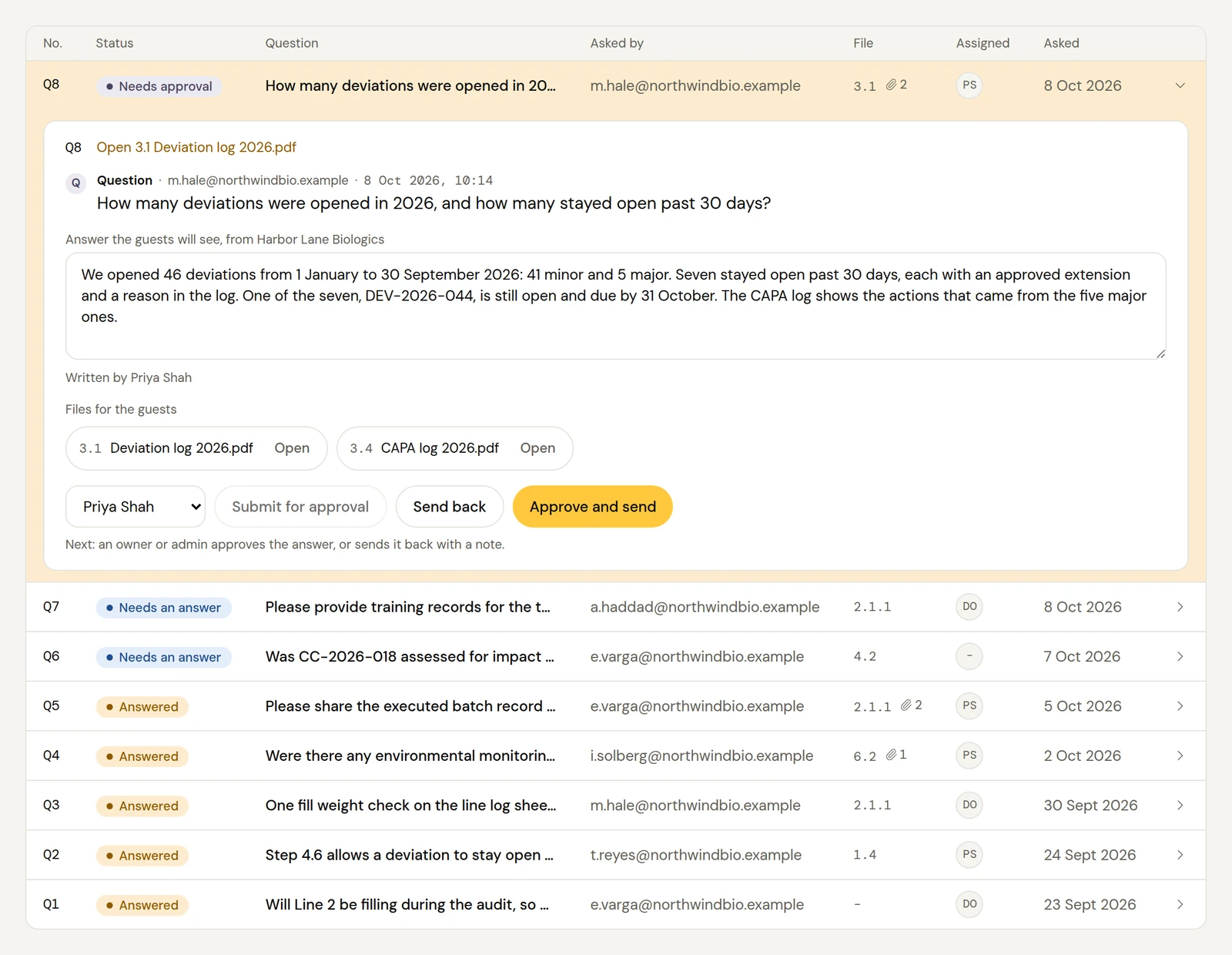Viewport: 1232px width, 955px height.
Task: Grab the answer text area resize handle
Action: click(x=1160, y=354)
